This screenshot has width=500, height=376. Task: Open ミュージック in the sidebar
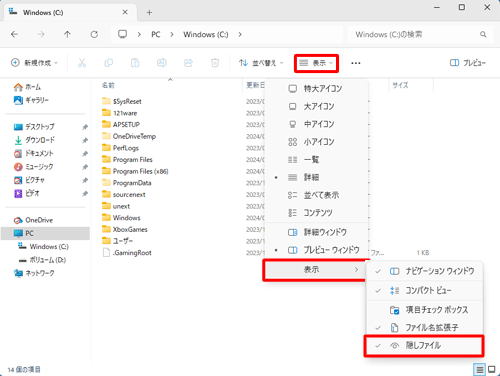(x=33, y=167)
